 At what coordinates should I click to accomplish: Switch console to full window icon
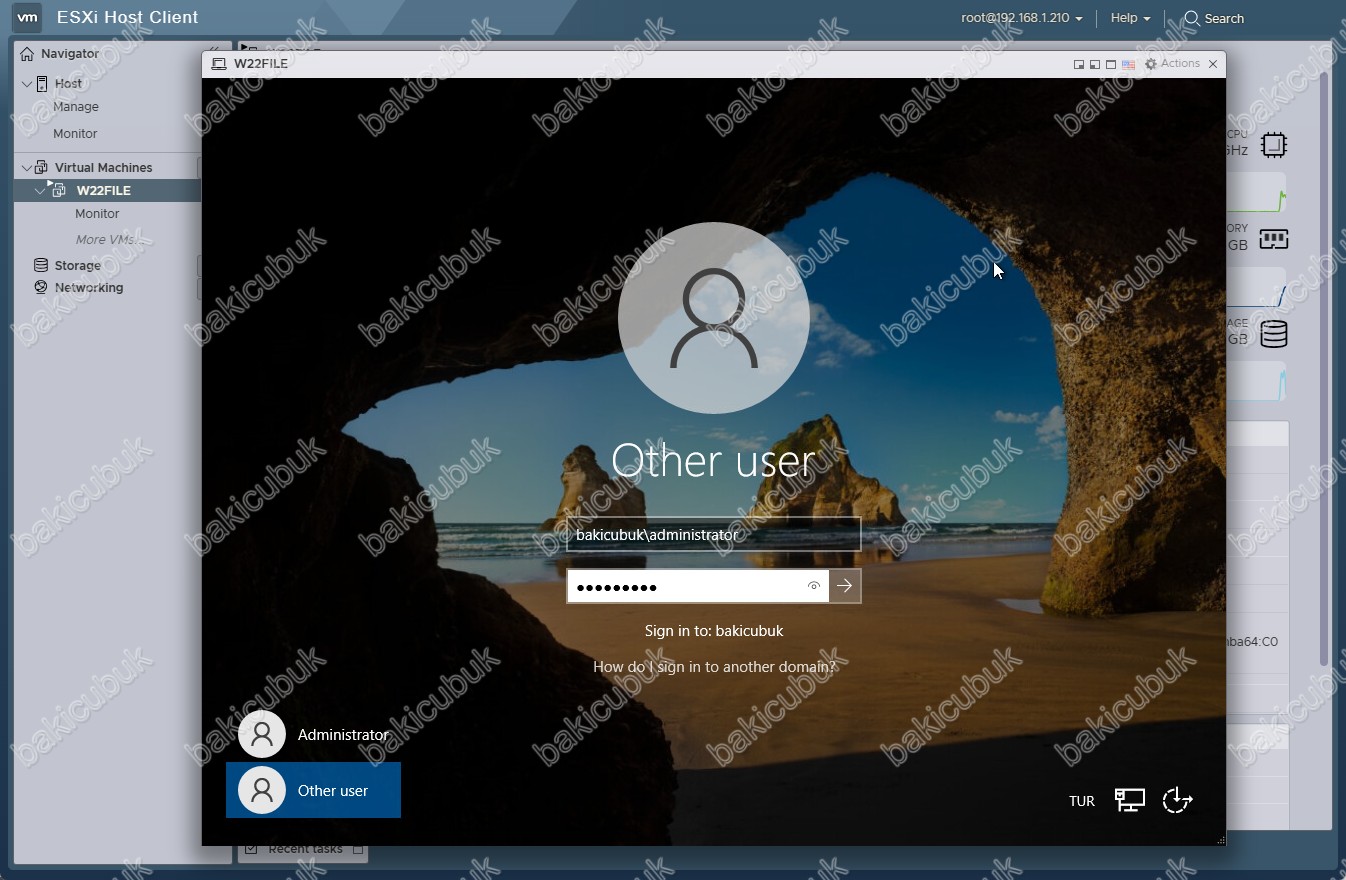[1111, 64]
